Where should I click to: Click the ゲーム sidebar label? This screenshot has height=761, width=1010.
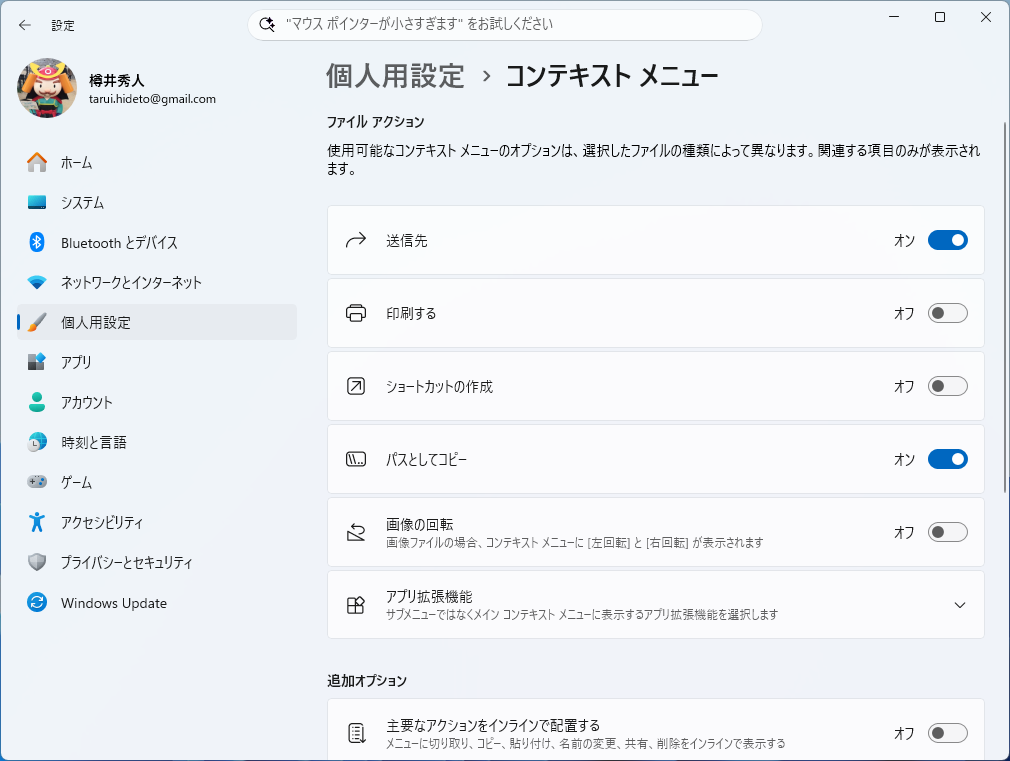point(76,482)
